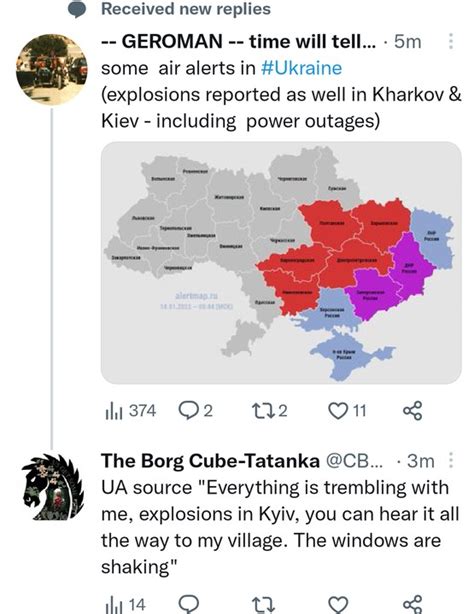This screenshot has height=614, width=474.
Task: Retweet GEROMAN's air alerts tweet
Action: point(269,411)
